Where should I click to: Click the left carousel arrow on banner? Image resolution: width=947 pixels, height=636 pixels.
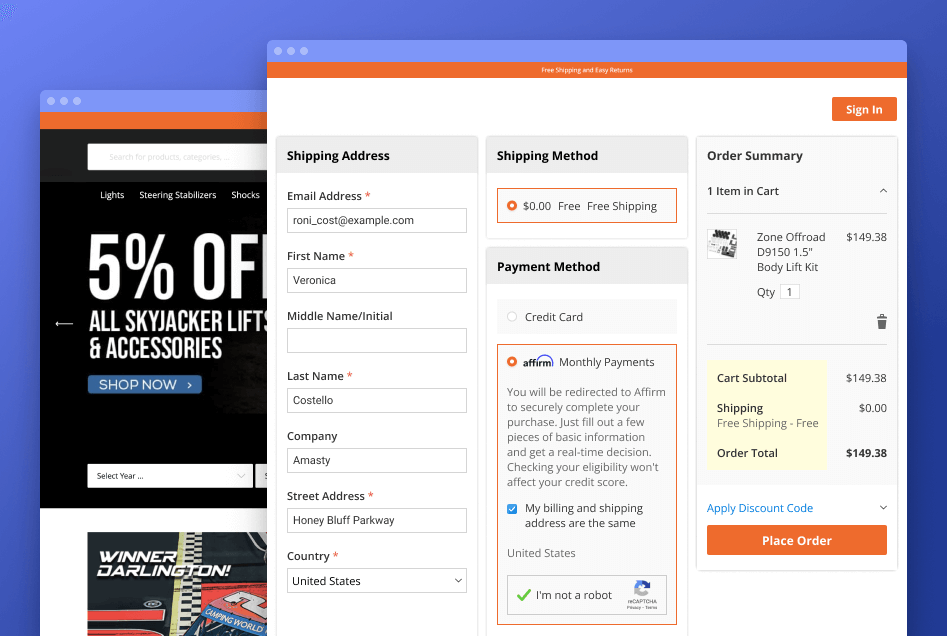click(x=64, y=324)
